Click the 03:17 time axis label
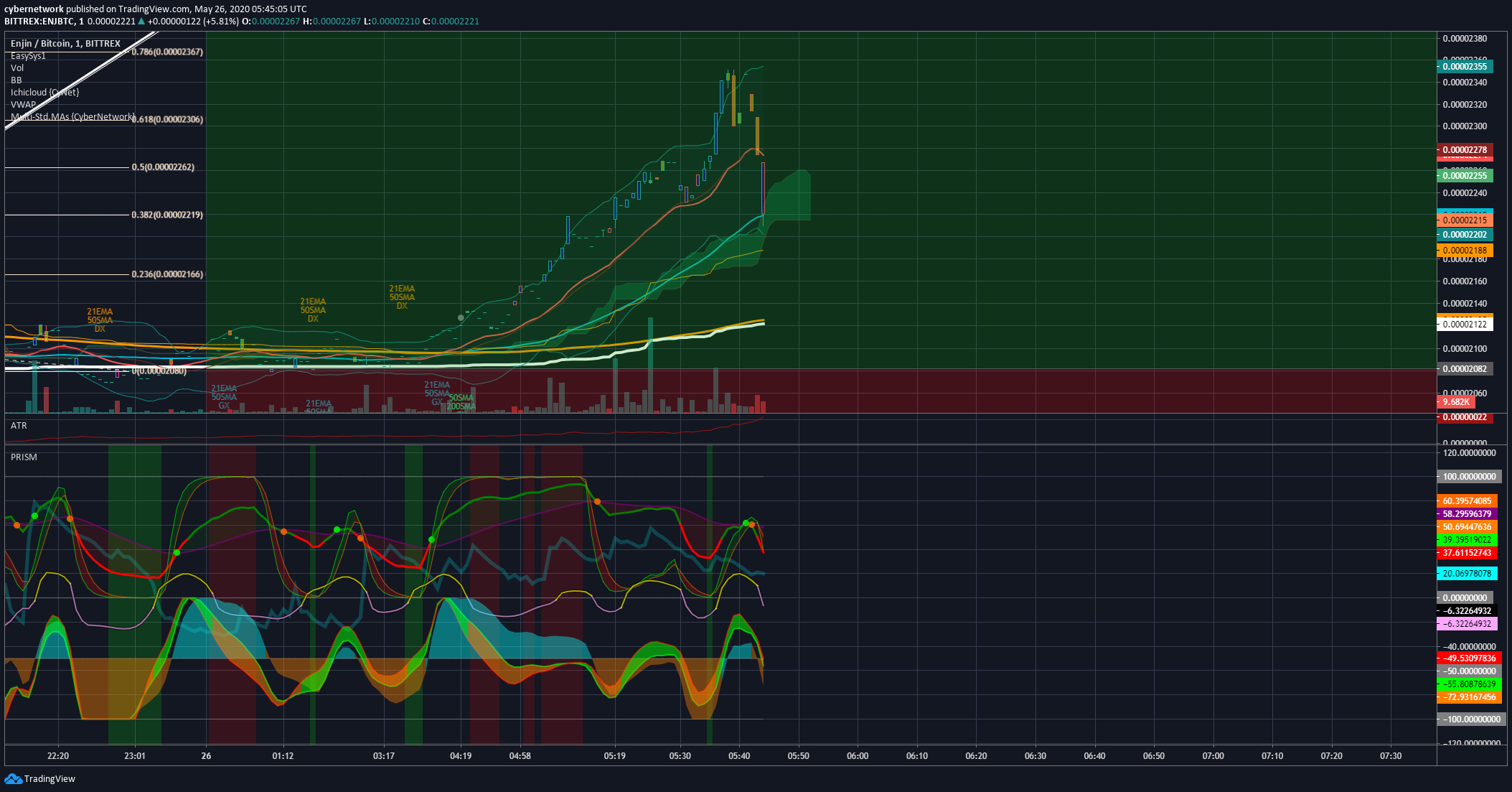This screenshot has height=792, width=1512. [384, 756]
